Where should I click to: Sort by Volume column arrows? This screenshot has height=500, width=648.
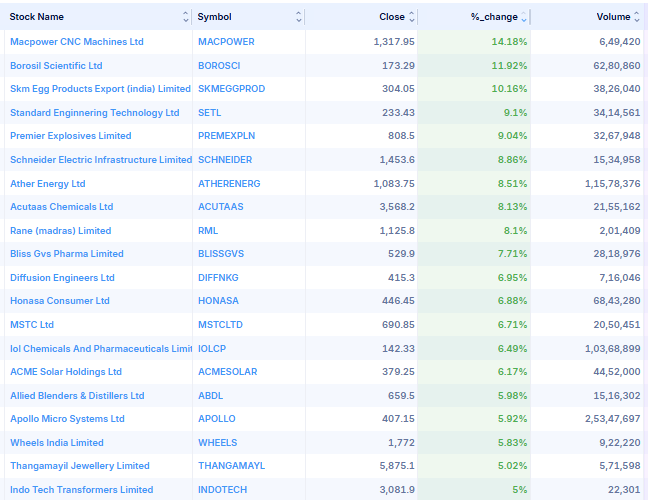(637, 17)
